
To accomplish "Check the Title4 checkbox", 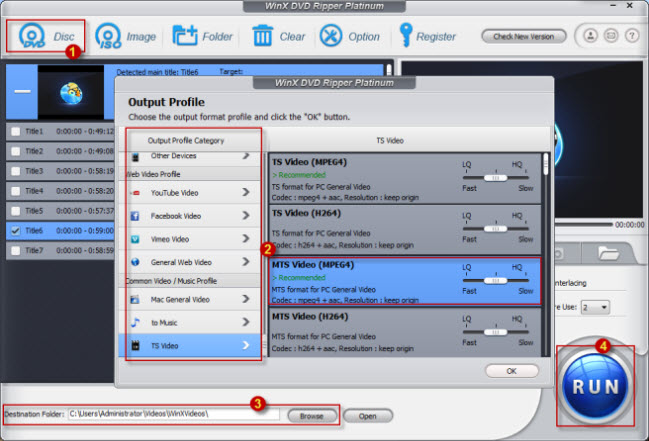I will (x=16, y=191).
